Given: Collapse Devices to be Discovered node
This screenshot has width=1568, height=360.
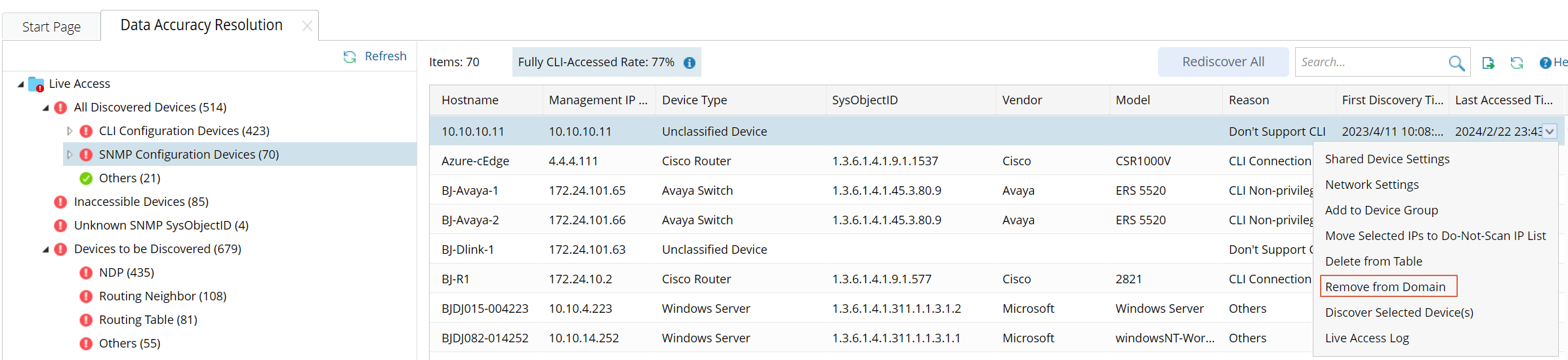Looking at the screenshot, I should click(46, 249).
